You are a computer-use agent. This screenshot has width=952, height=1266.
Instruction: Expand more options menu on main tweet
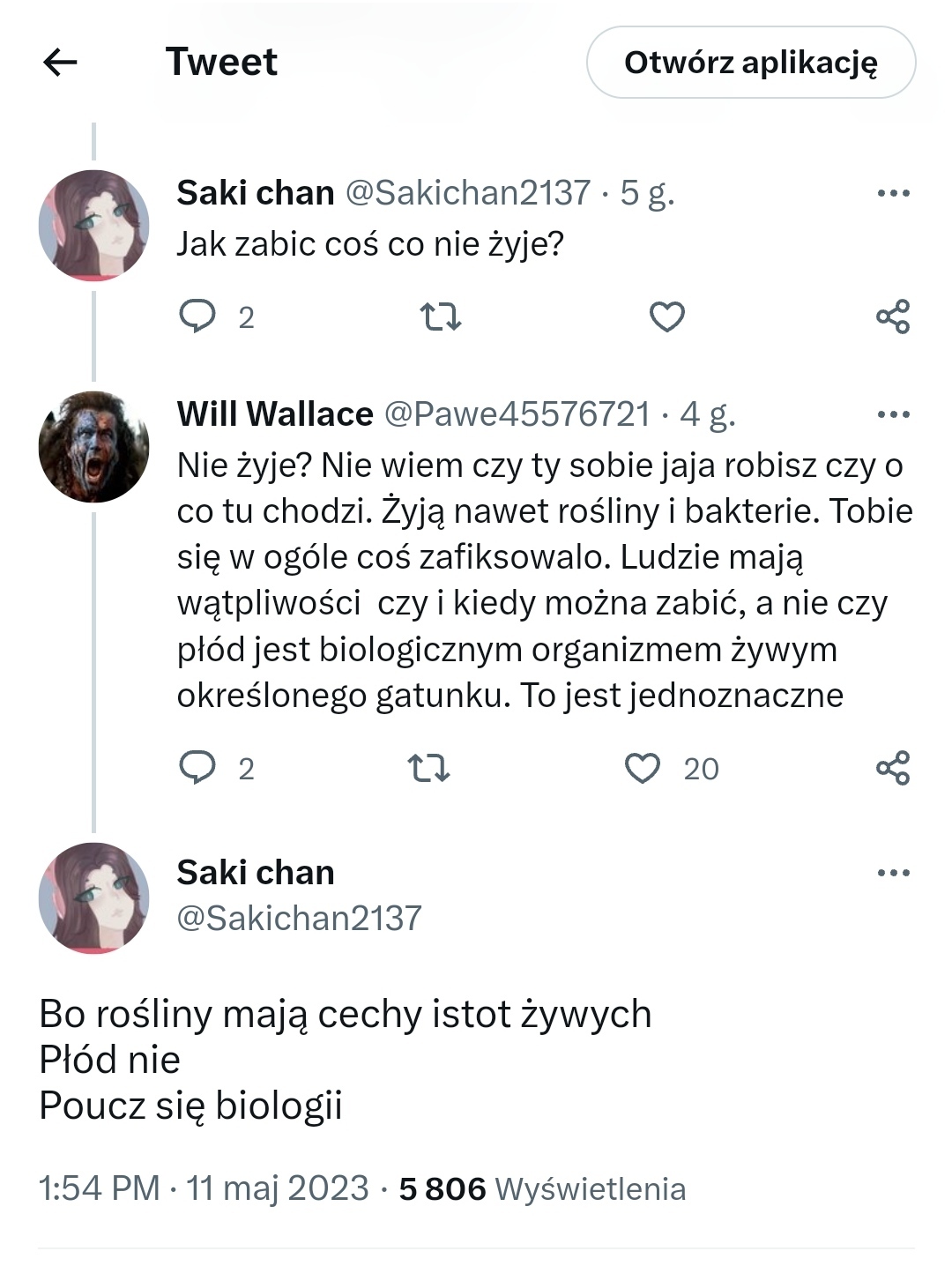893,873
